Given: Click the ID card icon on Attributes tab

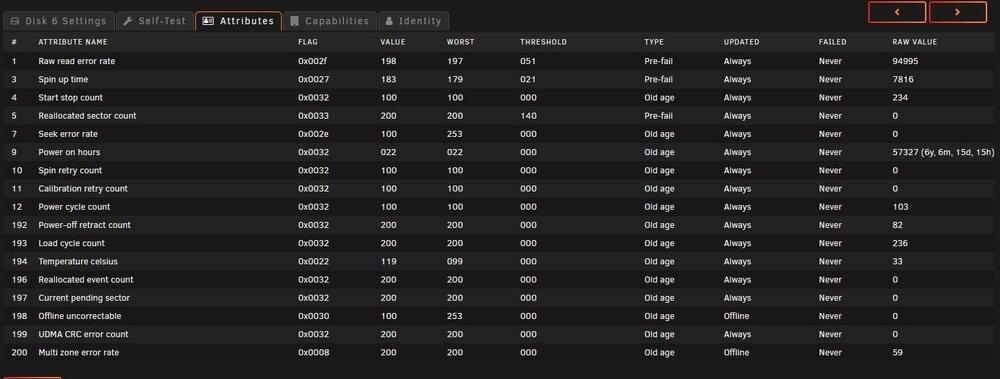Looking at the screenshot, I should click(208, 21).
